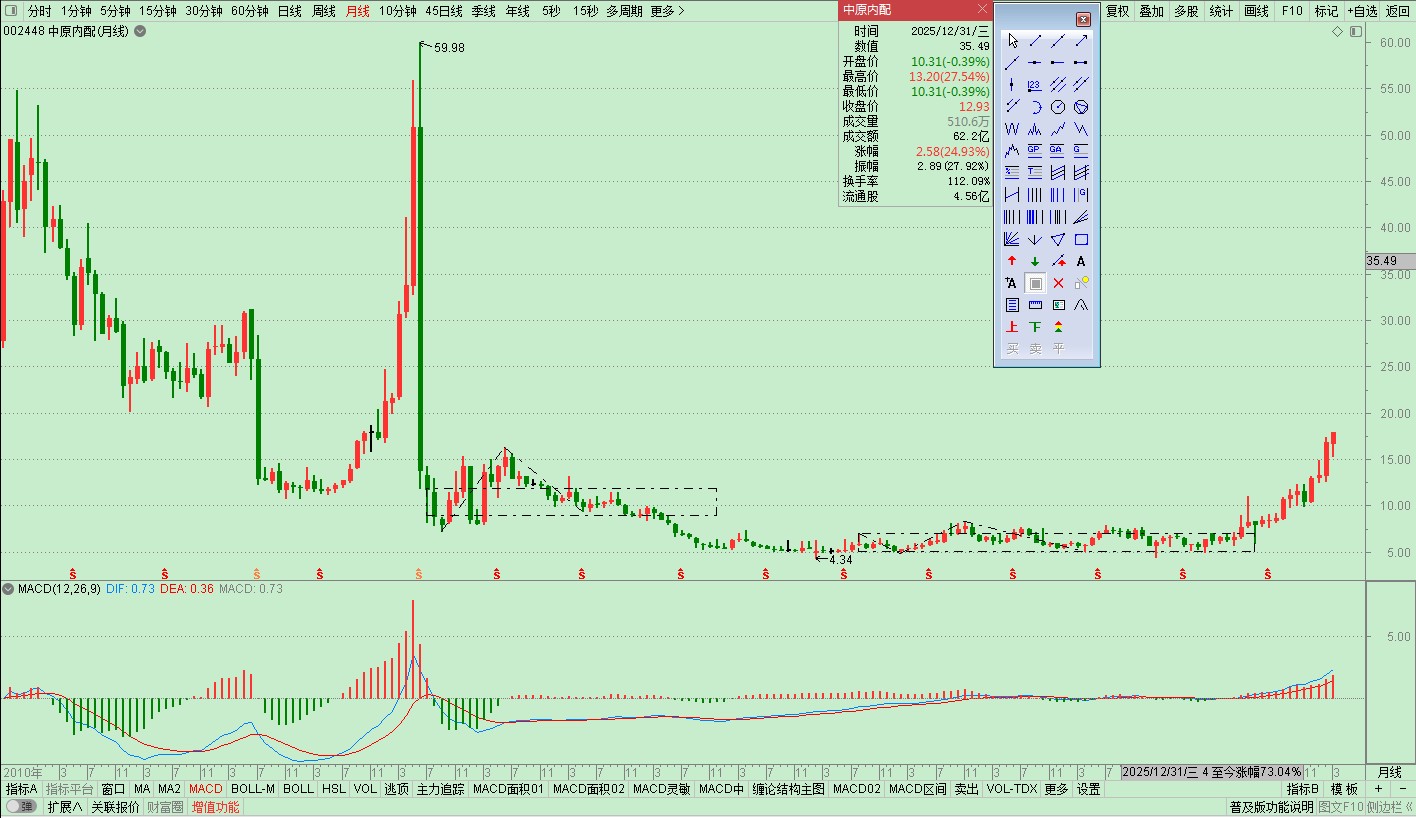Place a red up arrow marker

1012,261
